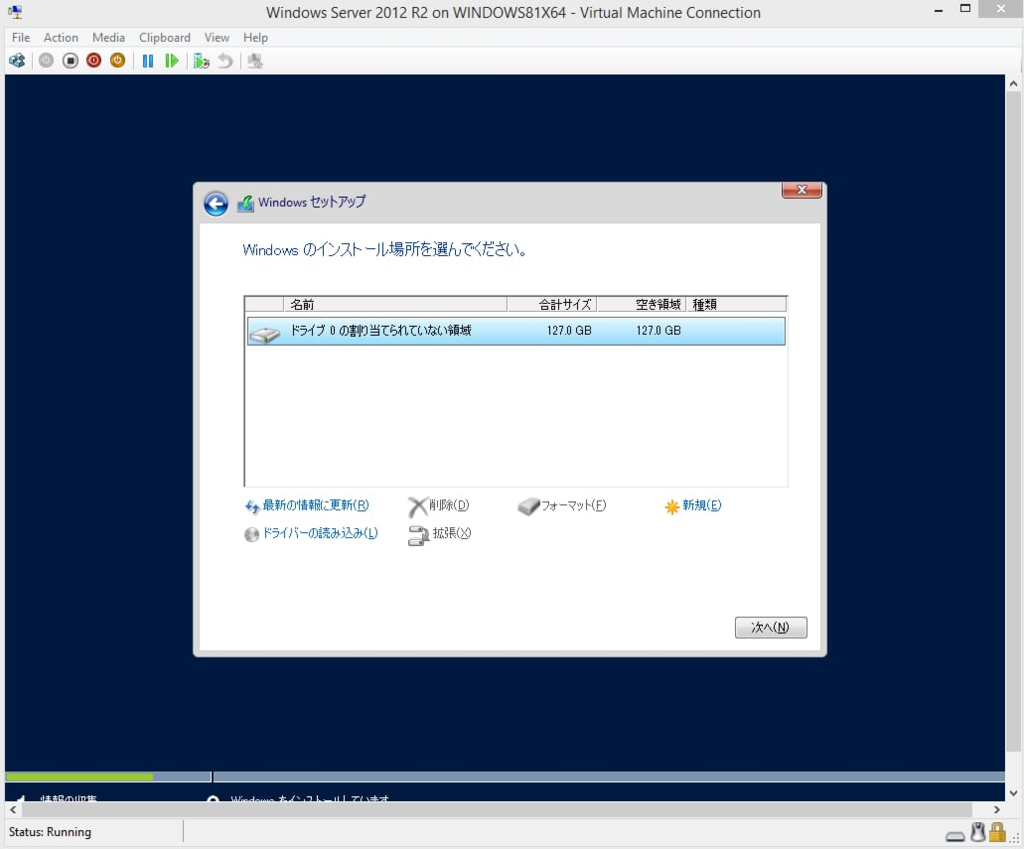Open the Clipboard menu

point(165,37)
